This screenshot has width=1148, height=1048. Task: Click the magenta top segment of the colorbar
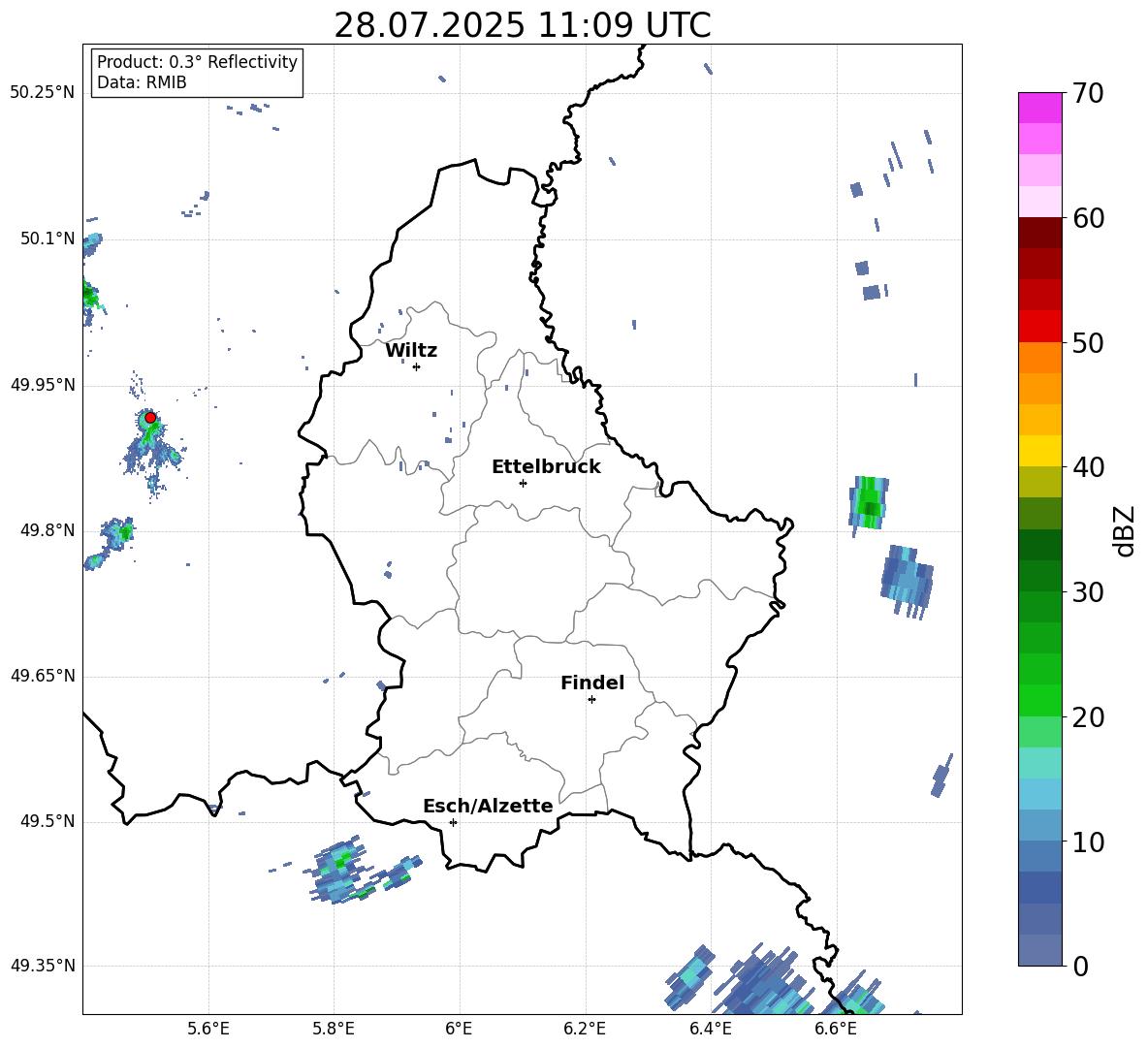[x=1039, y=108]
